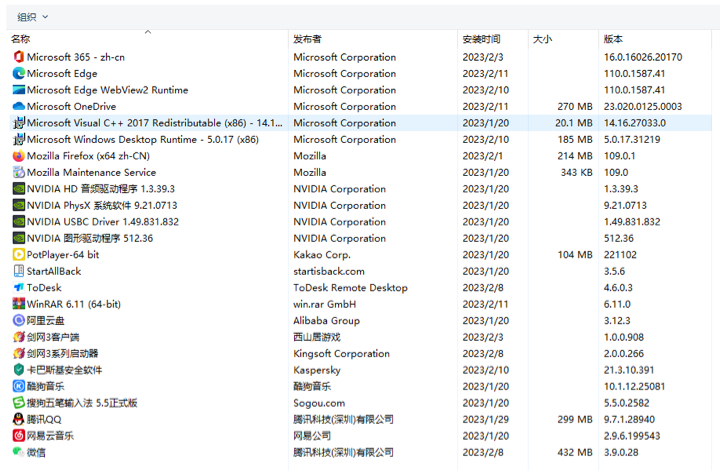
Task: Sort by the 安装时间 column header
Action: 493,39
